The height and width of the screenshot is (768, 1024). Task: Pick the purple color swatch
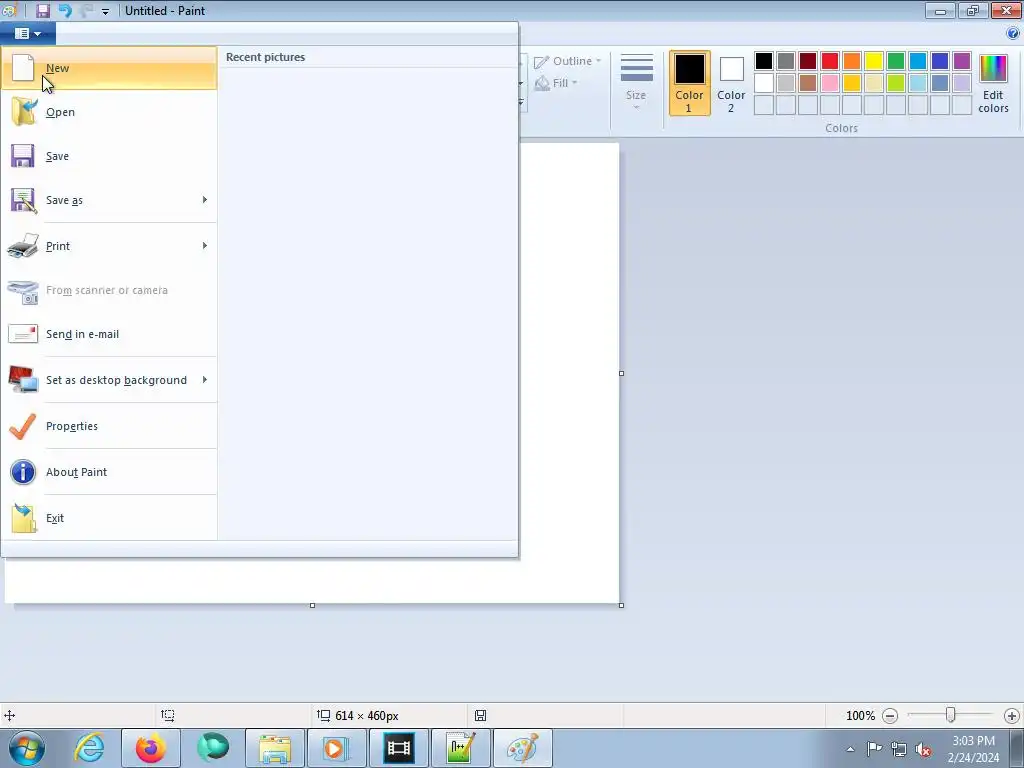click(x=962, y=61)
